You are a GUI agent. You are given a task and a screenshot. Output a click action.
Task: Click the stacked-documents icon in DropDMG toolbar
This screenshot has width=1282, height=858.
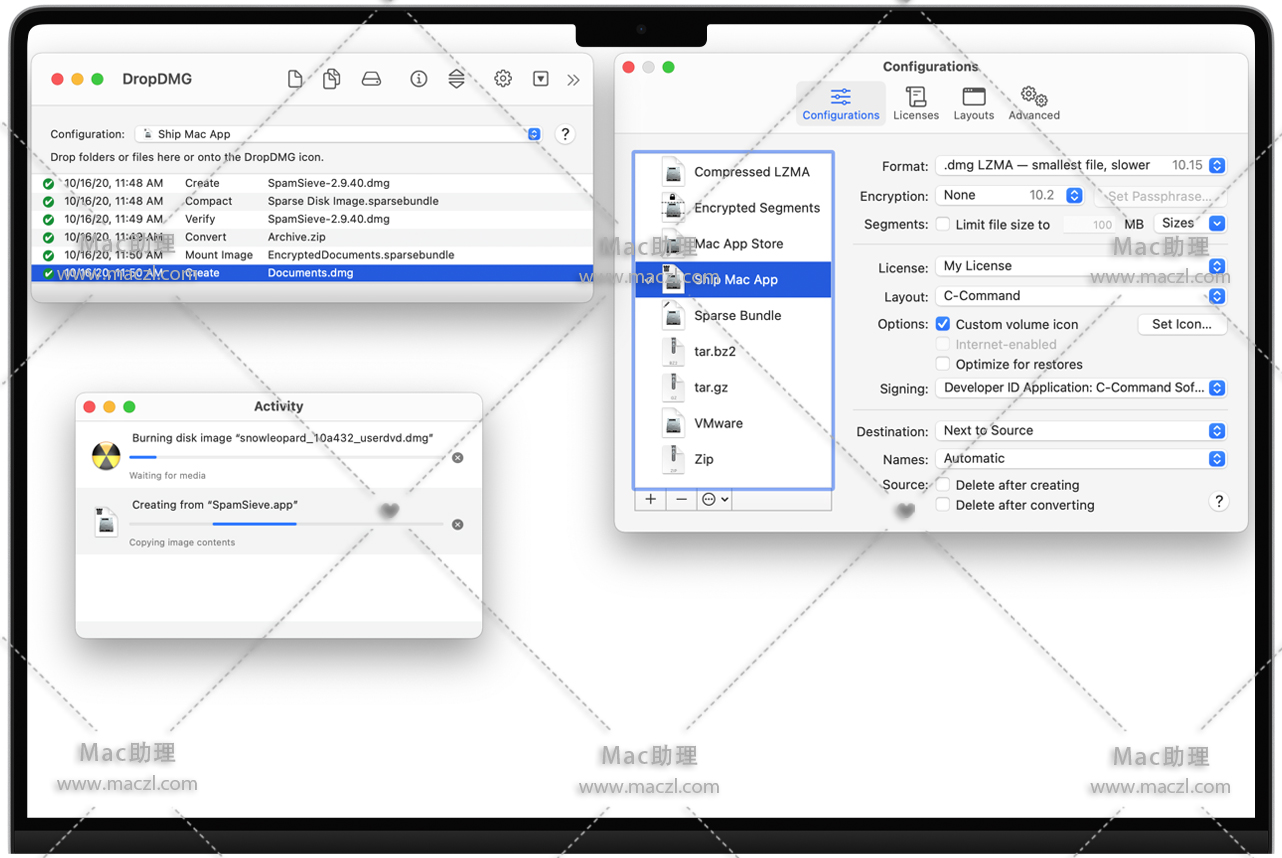pos(332,79)
